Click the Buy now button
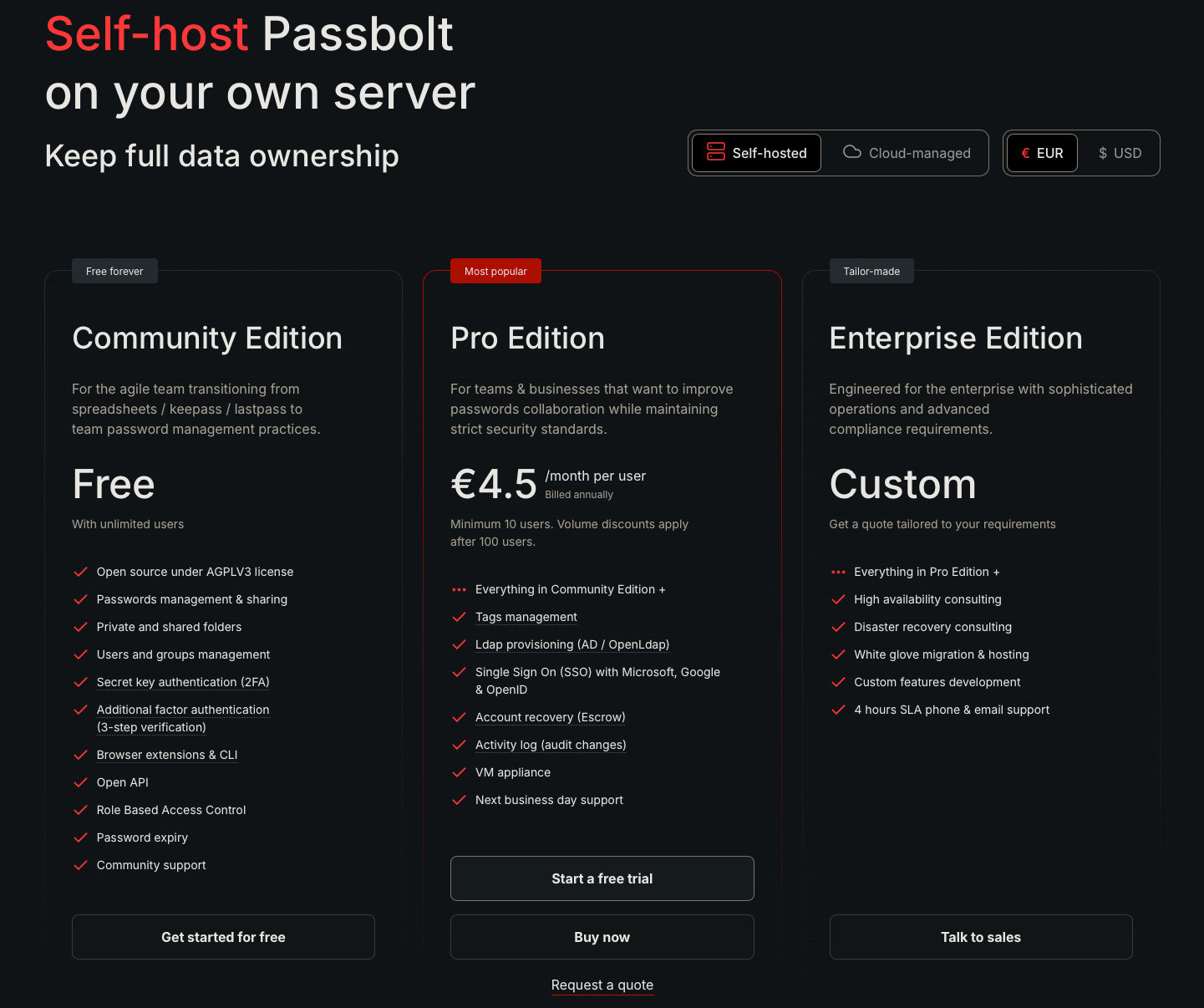Screen dimensions: 1204x1008 coord(602,937)
